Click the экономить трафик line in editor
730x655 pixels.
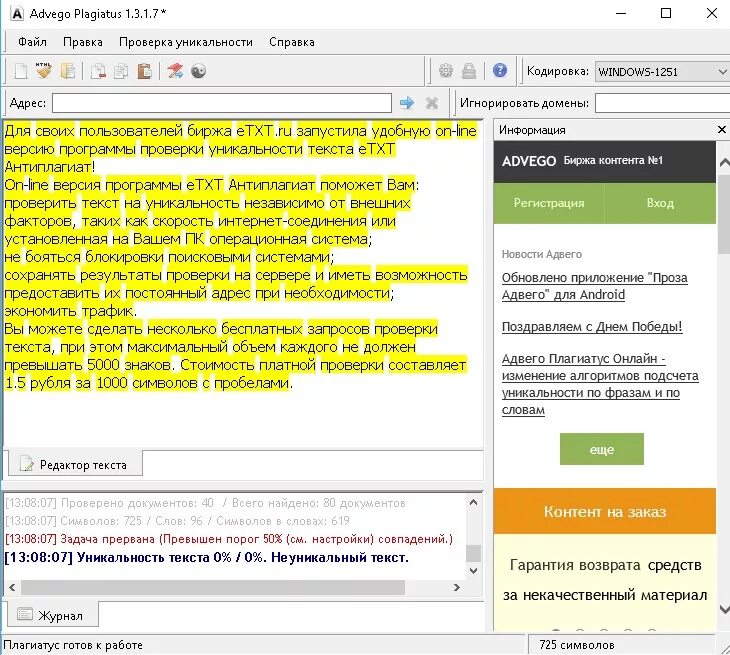[70, 311]
